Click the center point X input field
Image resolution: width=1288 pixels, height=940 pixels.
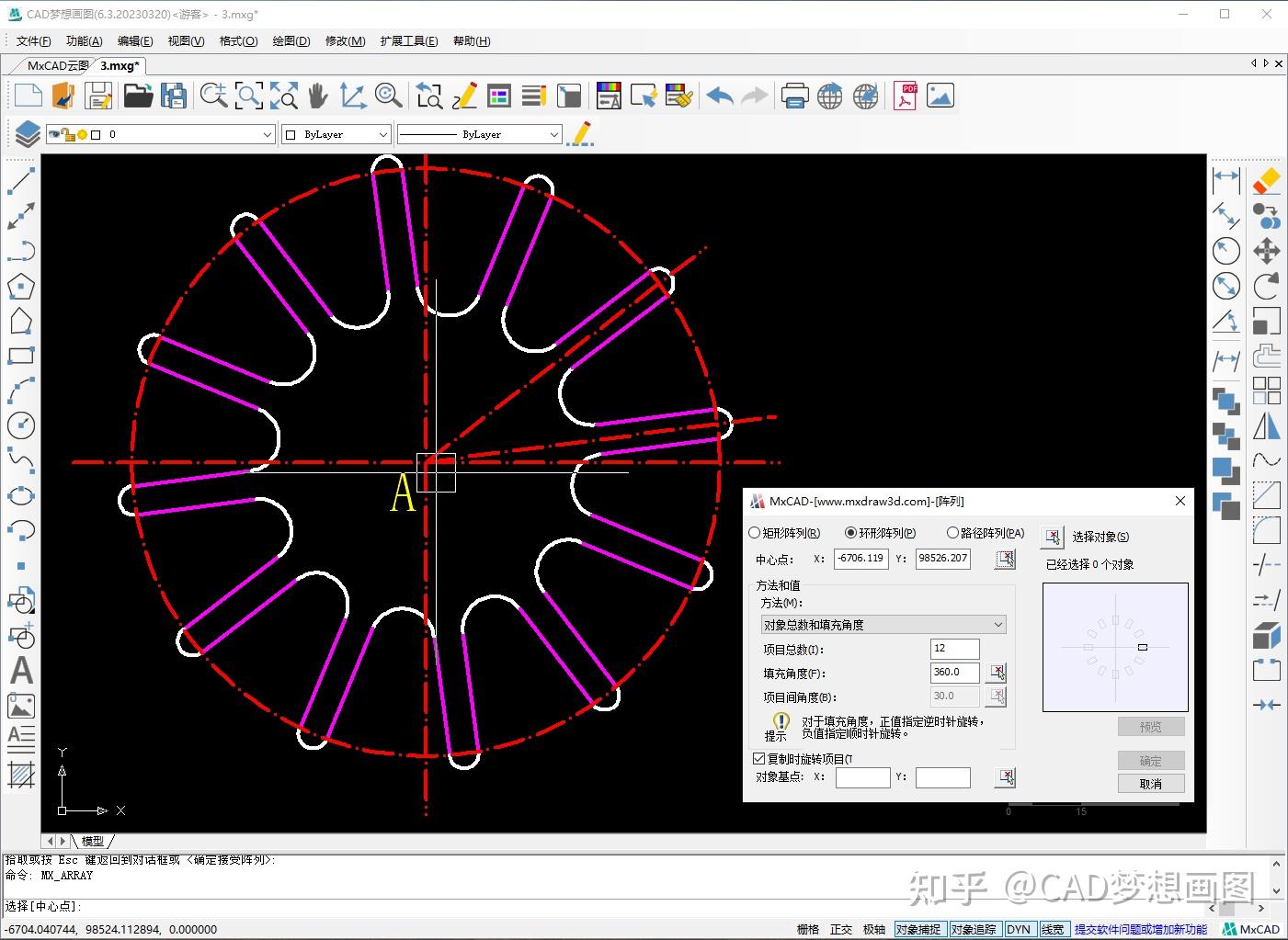point(861,558)
